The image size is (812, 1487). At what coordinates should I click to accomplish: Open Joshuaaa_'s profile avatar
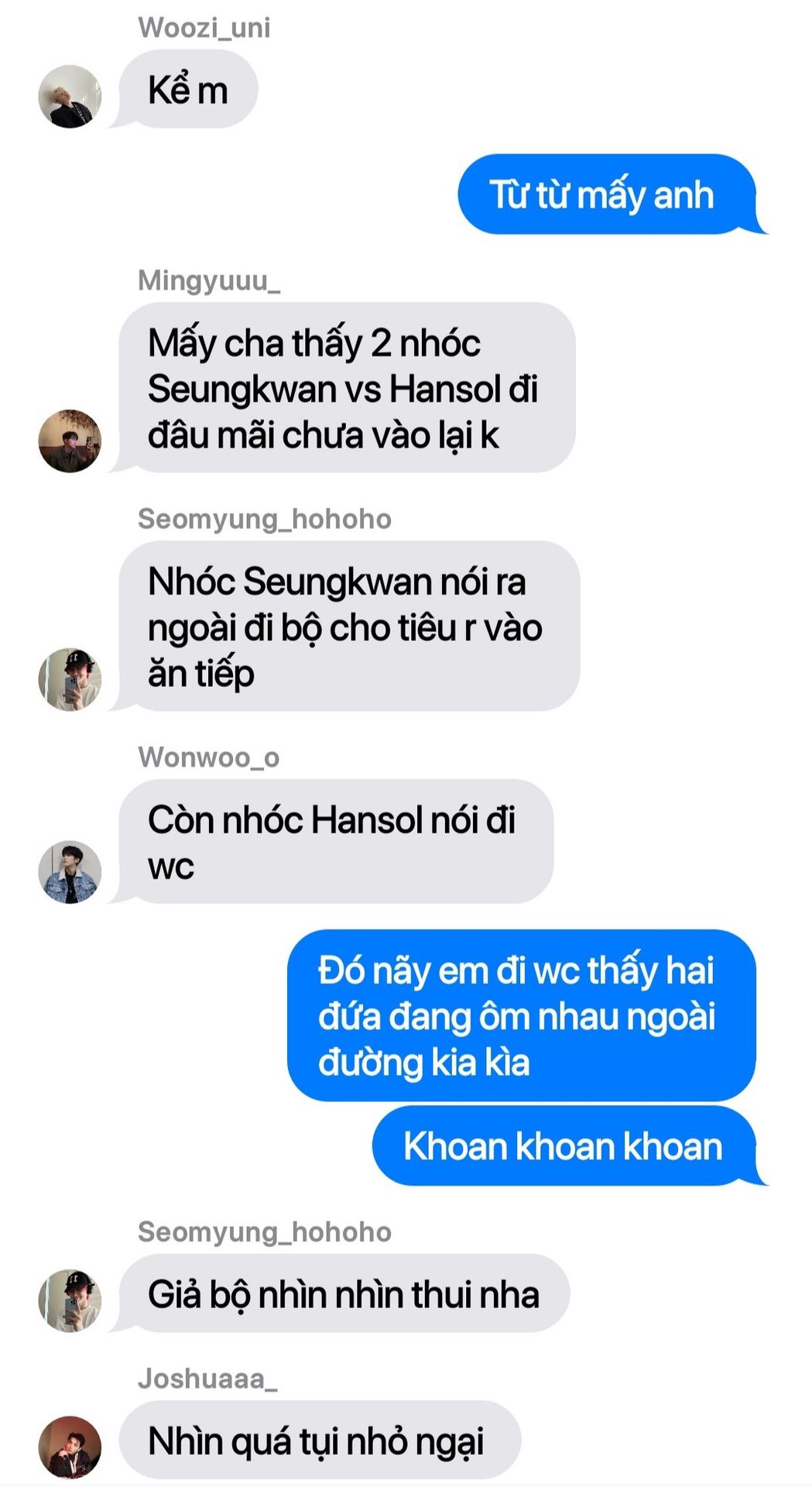click(x=70, y=1447)
